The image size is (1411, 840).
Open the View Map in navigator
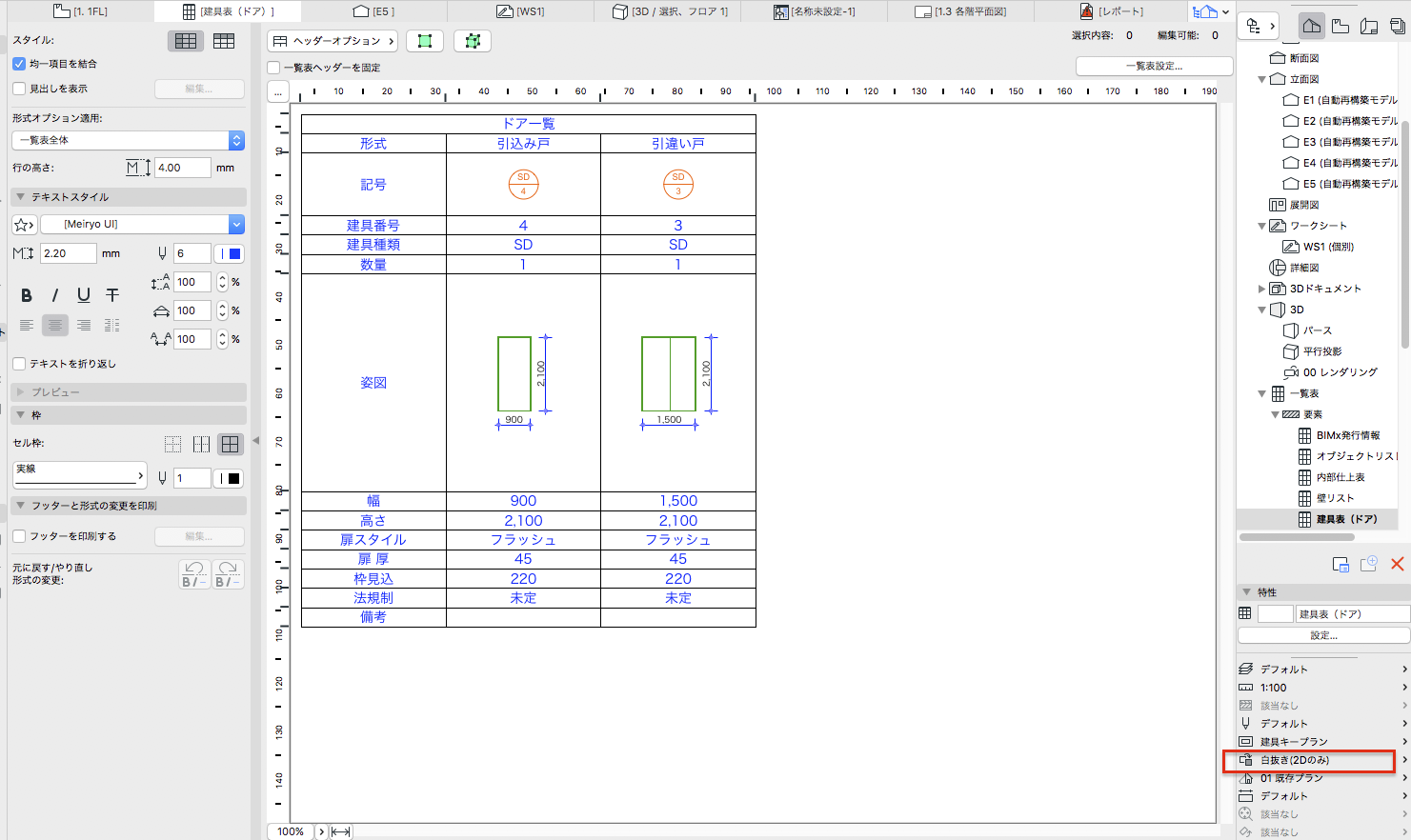pos(1340,26)
